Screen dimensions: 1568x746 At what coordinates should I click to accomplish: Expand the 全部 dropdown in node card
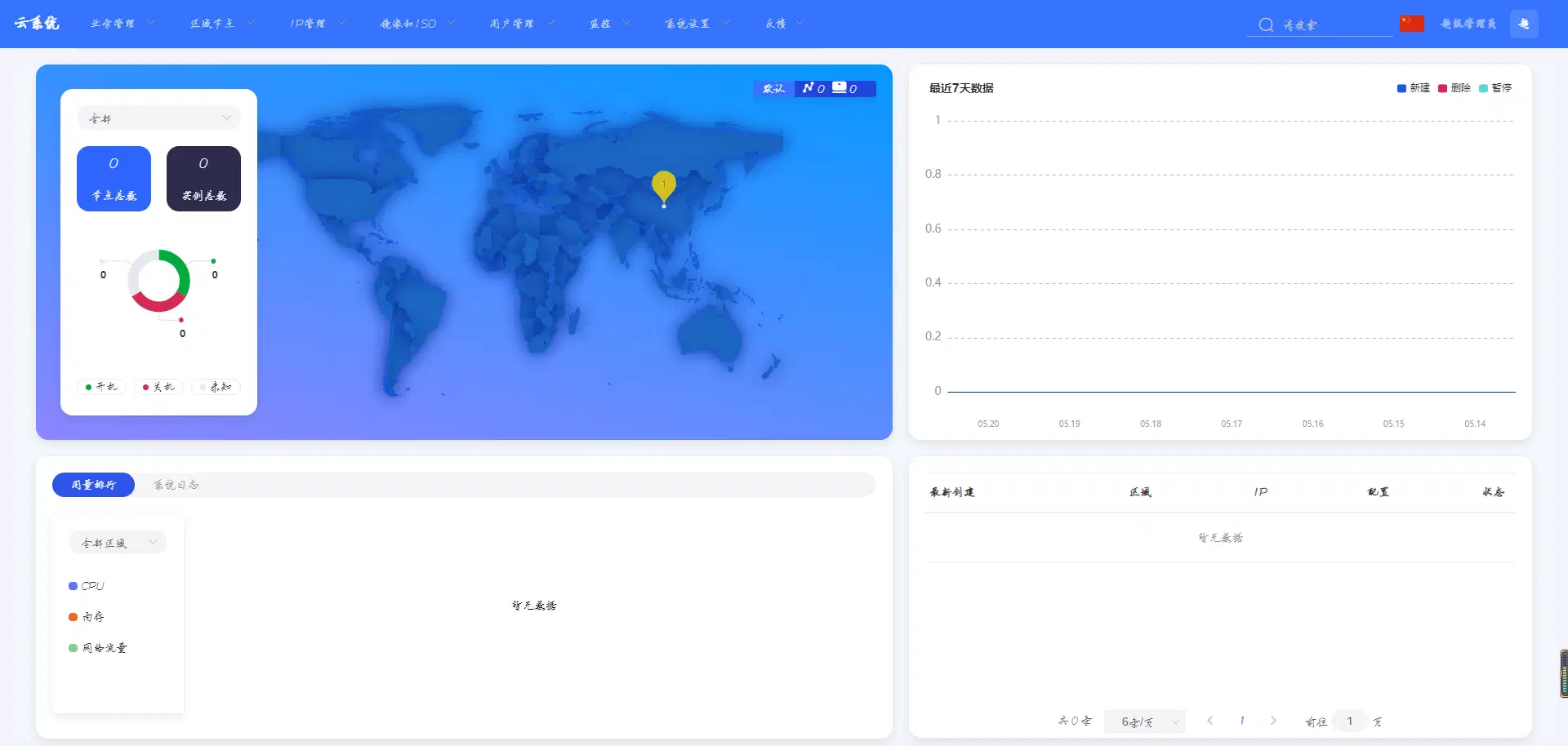pos(159,118)
